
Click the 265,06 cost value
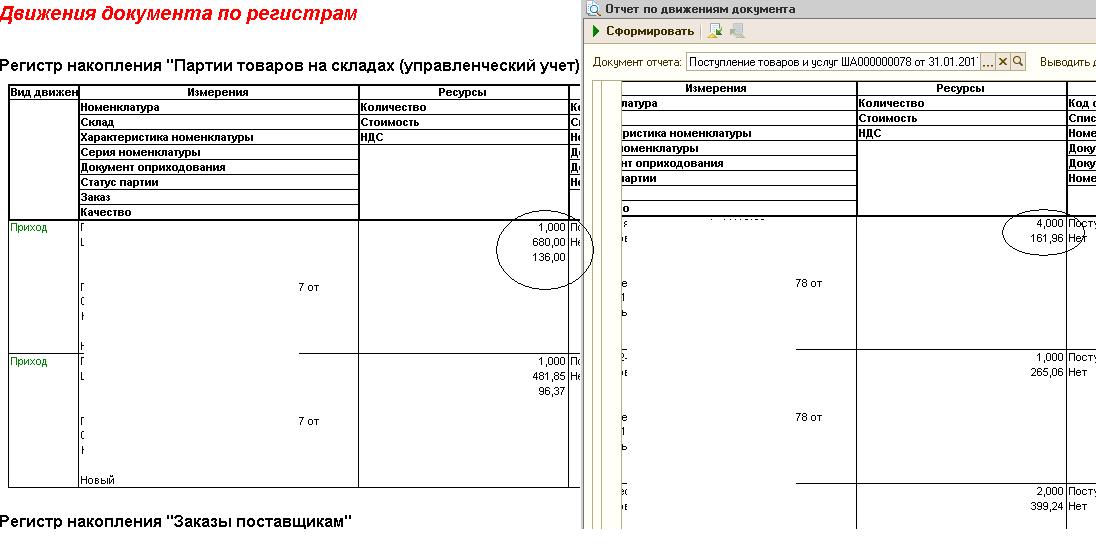click(1047, 372)
